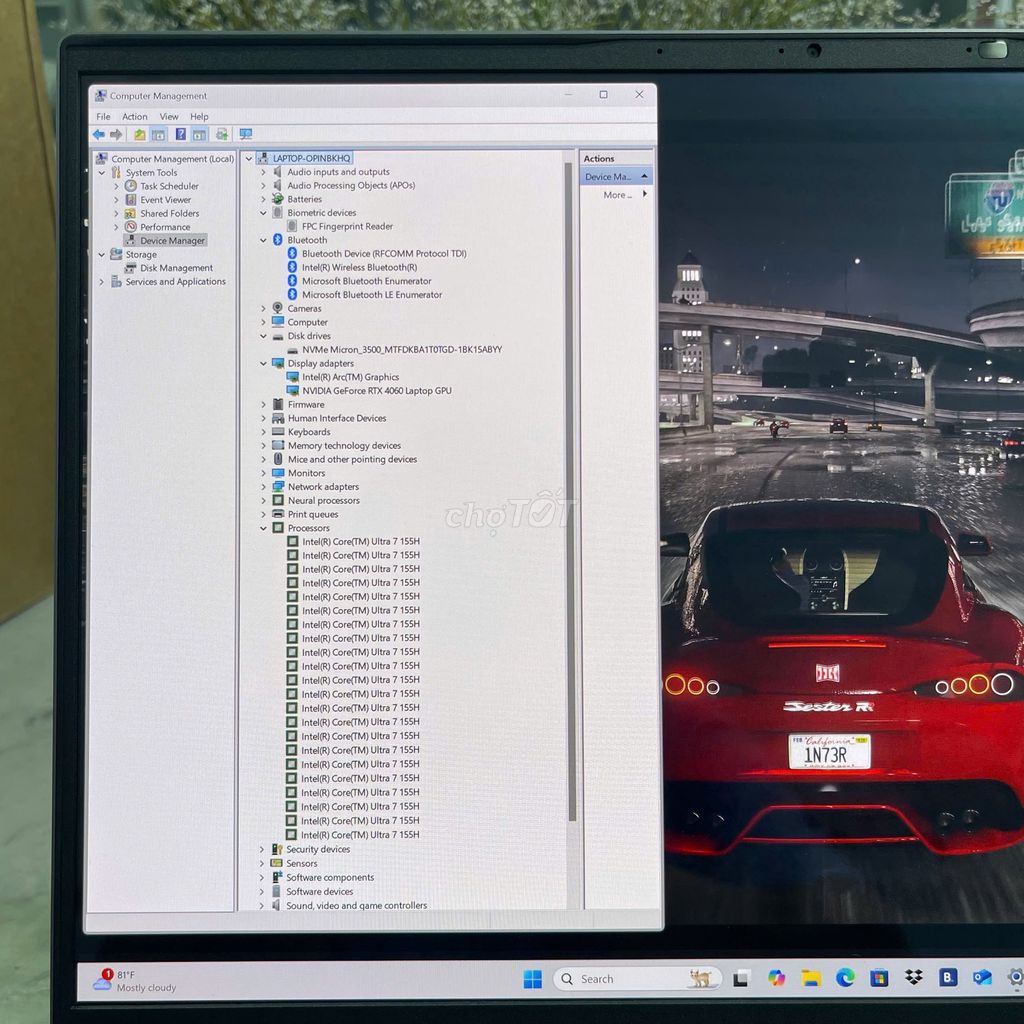Open Outlook from the taskbar
Screen dimensions: 1024x1024
[982, 977]
